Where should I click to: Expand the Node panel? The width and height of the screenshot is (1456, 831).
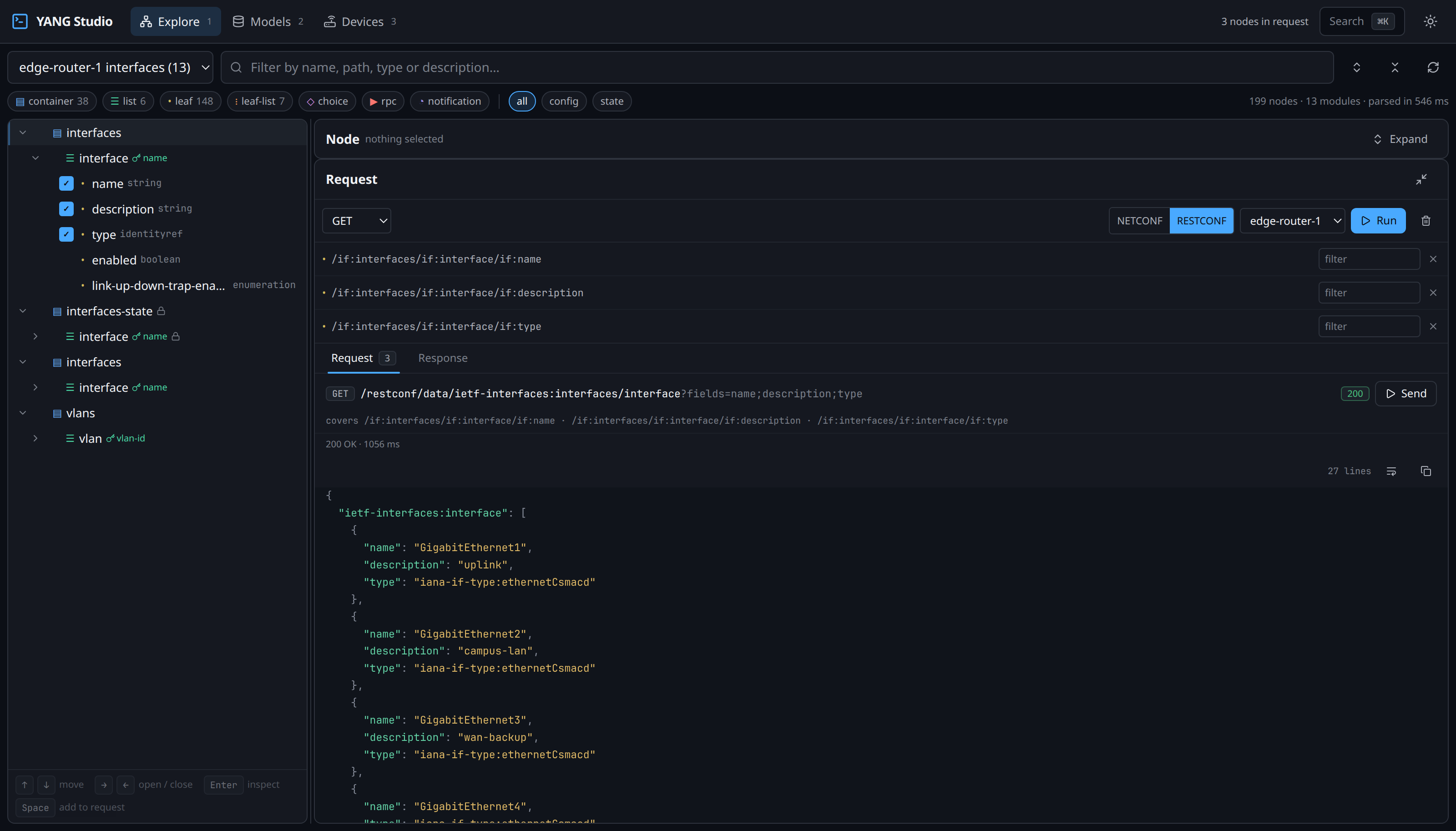tap(1400, 139)
